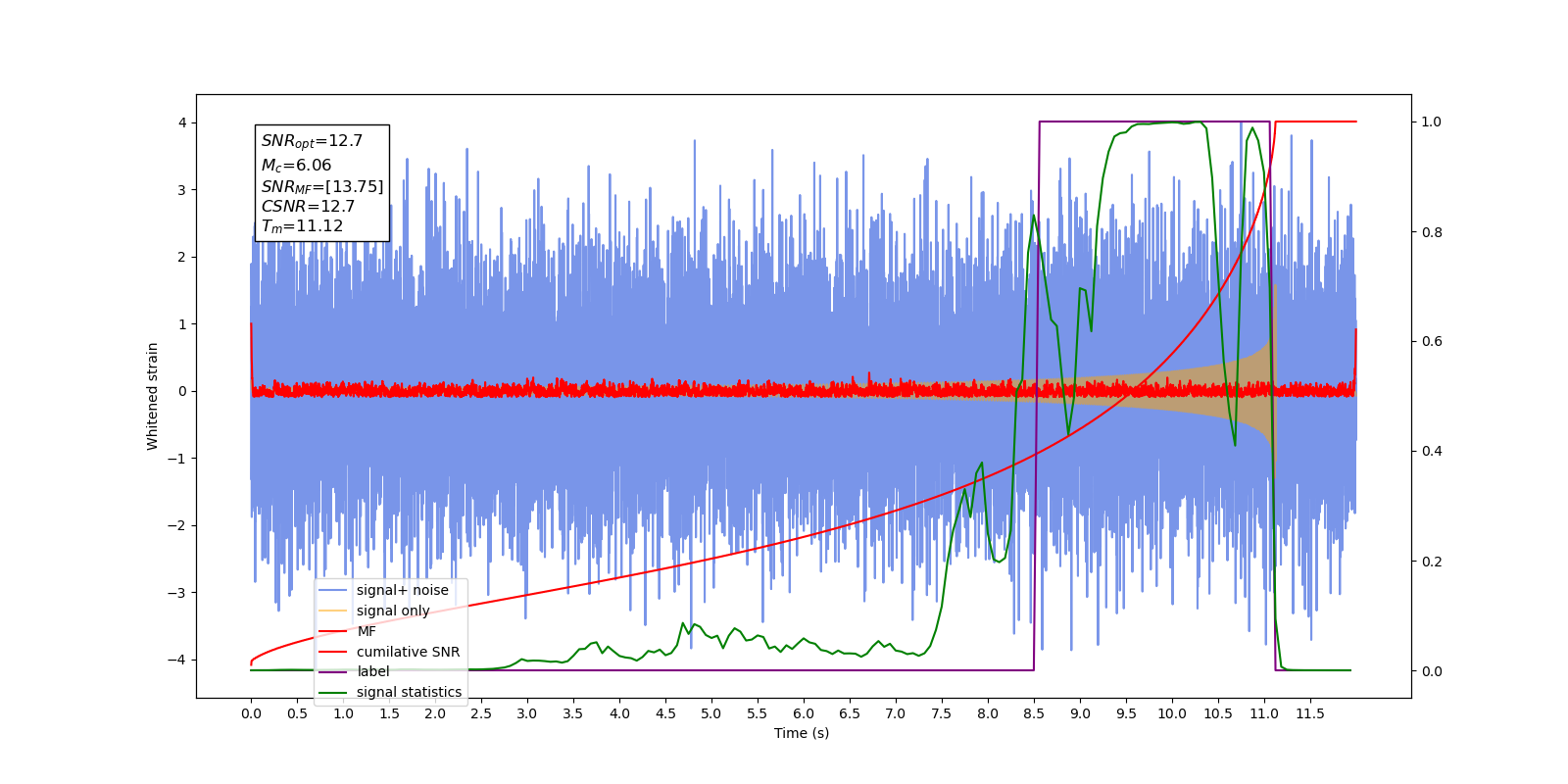The image size is (1568, 784).
Task: Click the −3 tick on the strain axis
Action: pos(177,593)
